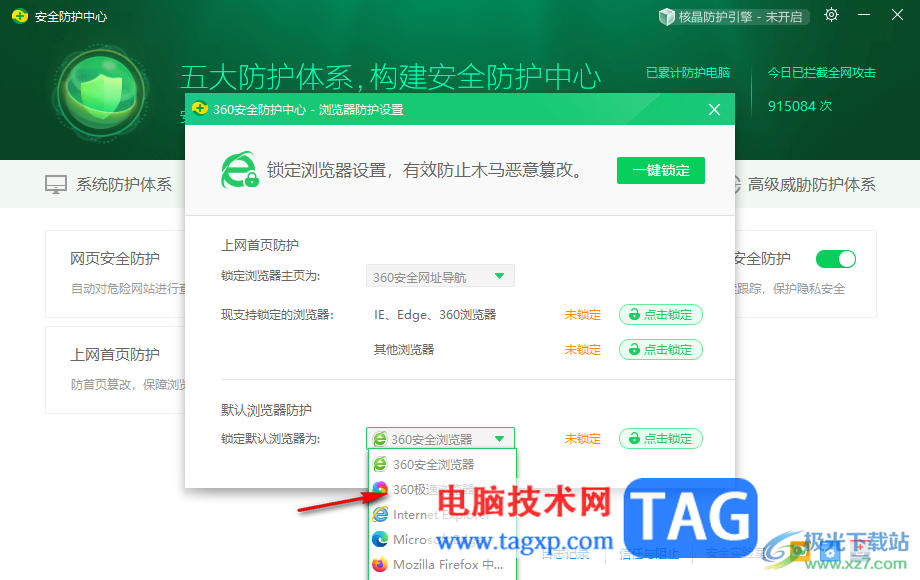Select Internet Explorer in the dropdown list
The width and height of the screenshot is (920, 580).
pos(442,514)
